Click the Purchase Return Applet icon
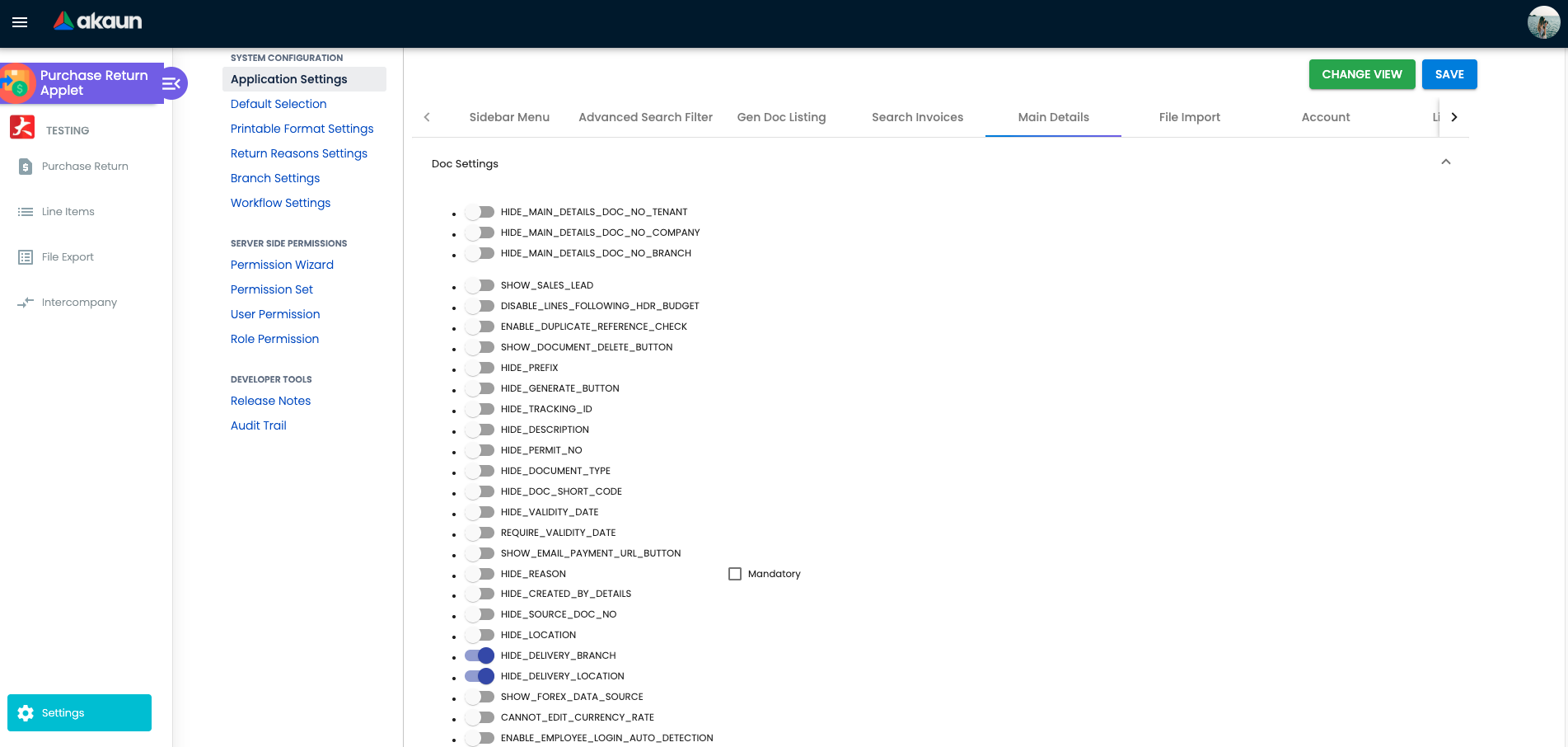Image resolution: width=1568 pixels, height=747 pixels. coord(16,83)
